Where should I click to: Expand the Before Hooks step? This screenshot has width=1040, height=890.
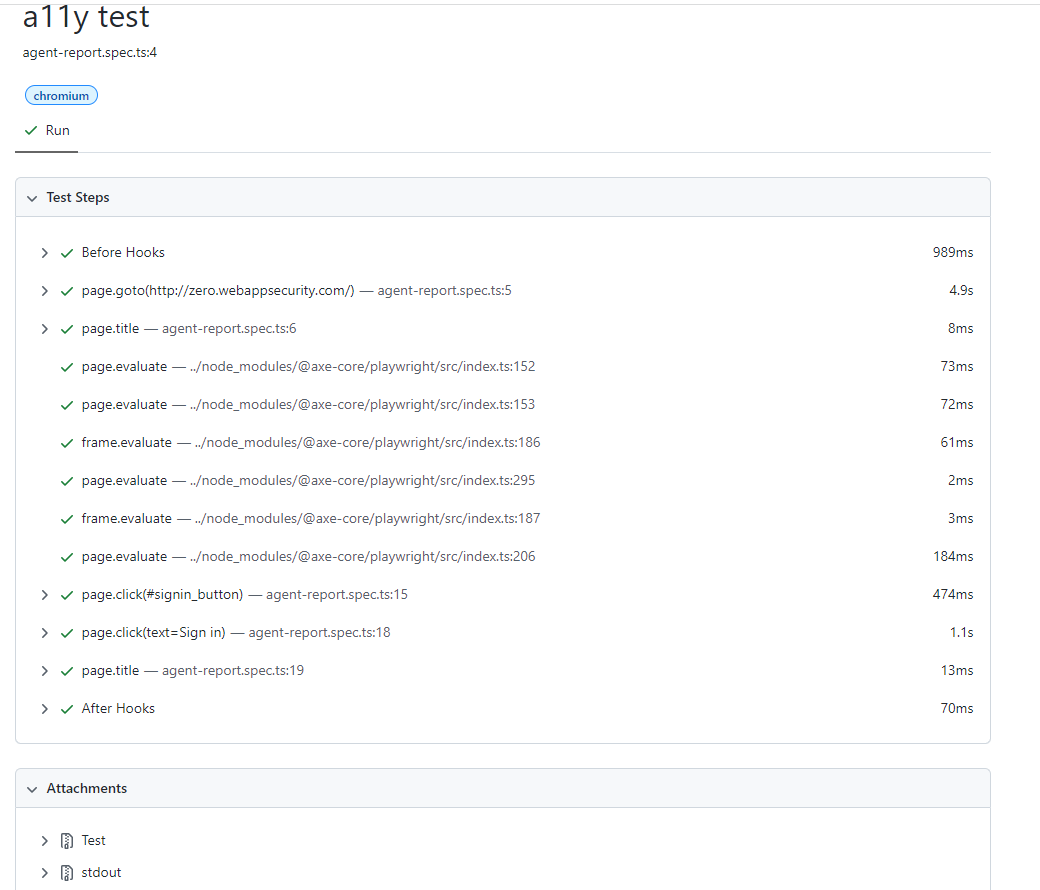point(44,252)
